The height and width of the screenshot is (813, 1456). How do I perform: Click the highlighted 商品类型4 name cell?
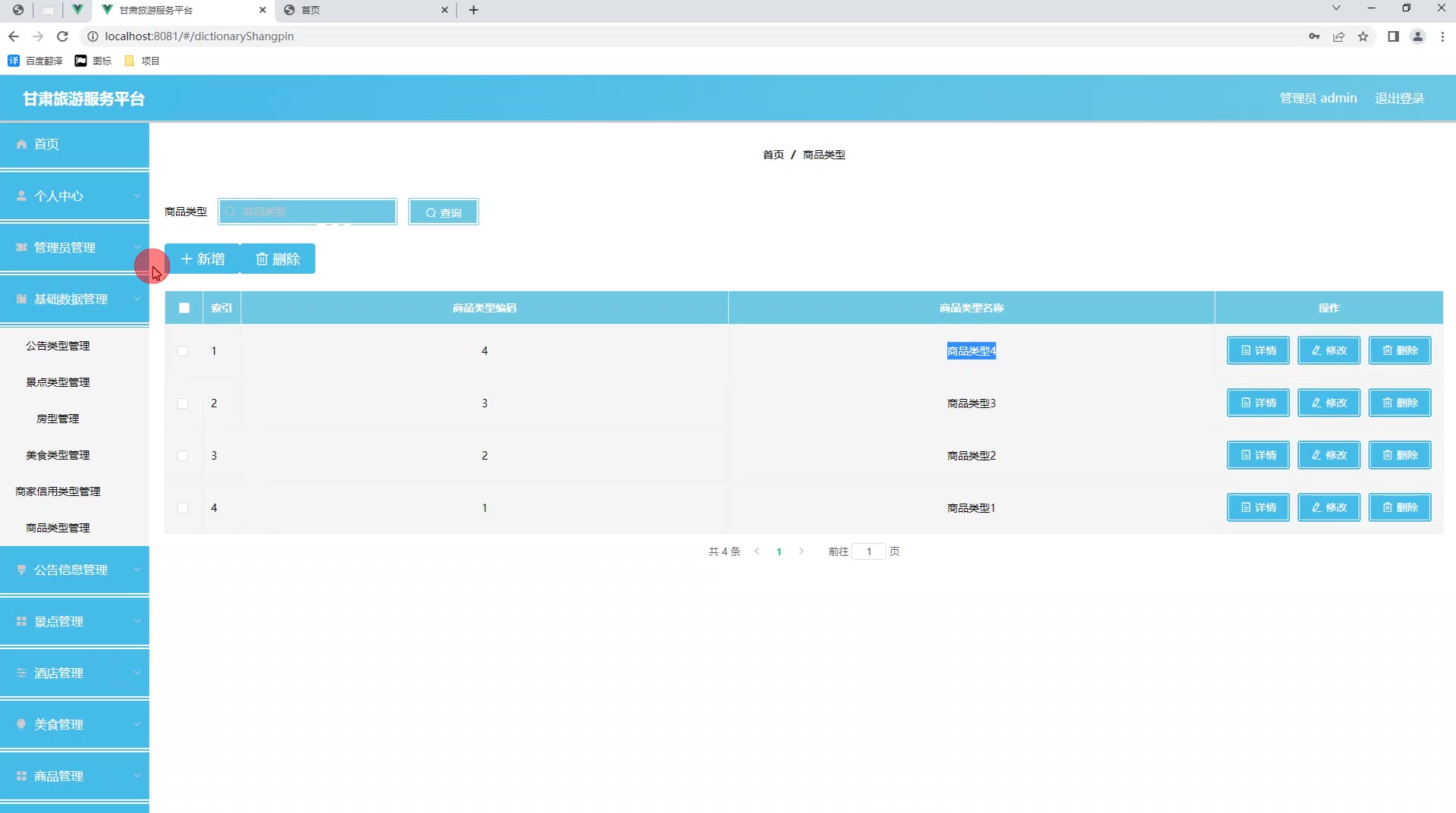[x=971, y=351]
